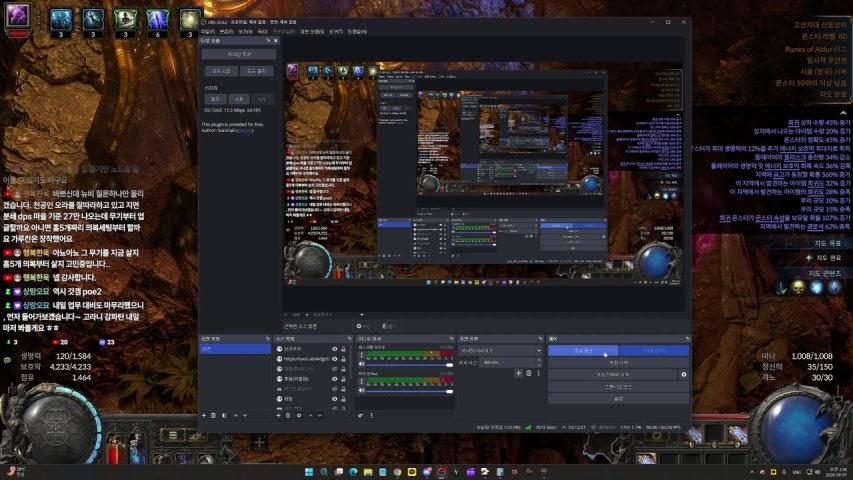Open Google Chrome from taskbar

pos(397,471)
